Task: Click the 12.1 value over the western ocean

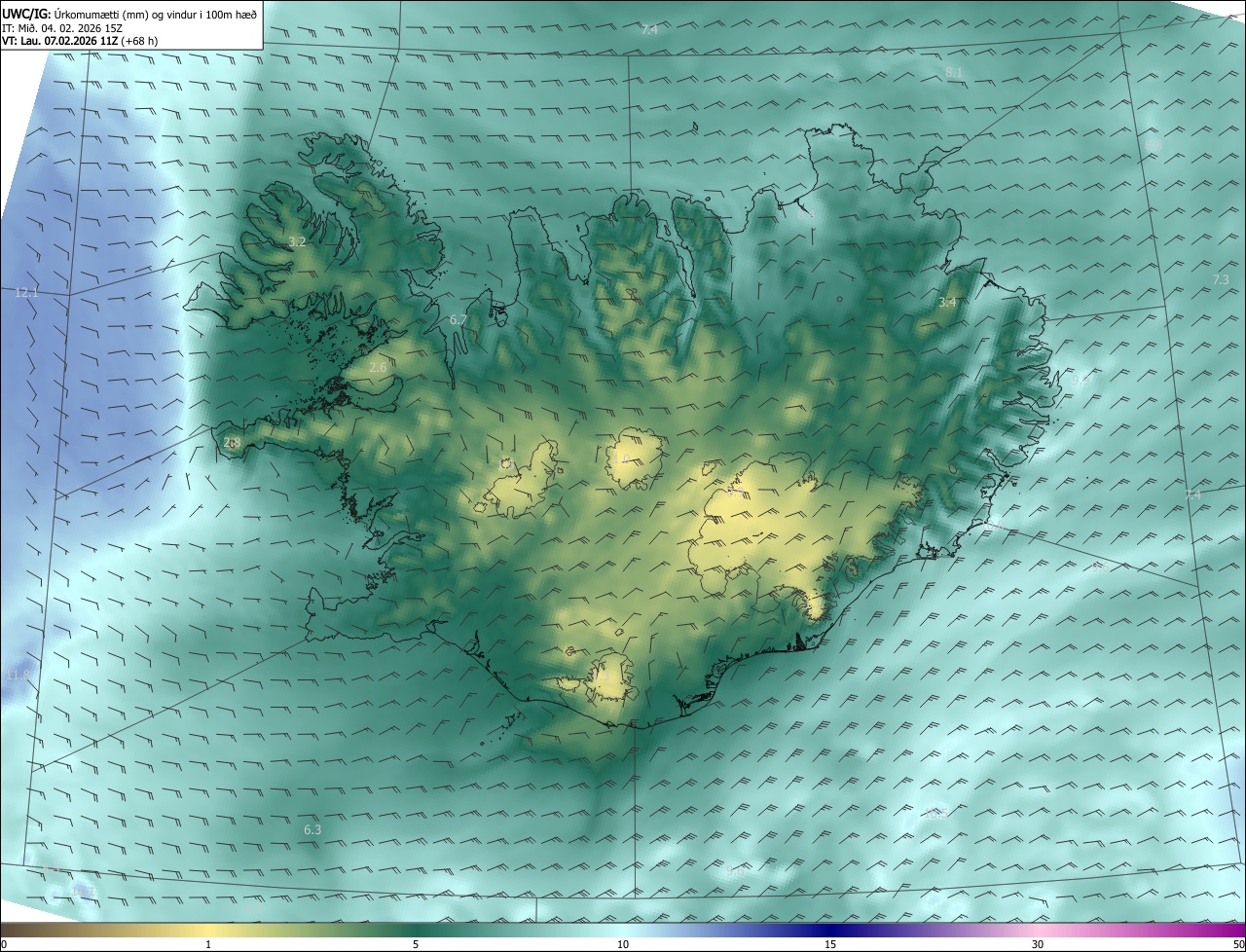Action: click(x=26, y=293)
